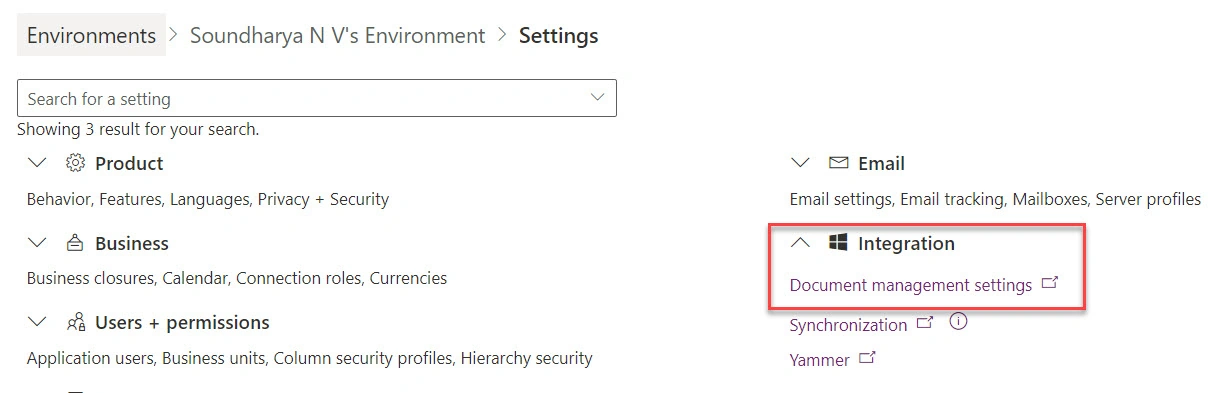Click the Users + permissions people icon

pyautogui.click(x=75, y=323)
